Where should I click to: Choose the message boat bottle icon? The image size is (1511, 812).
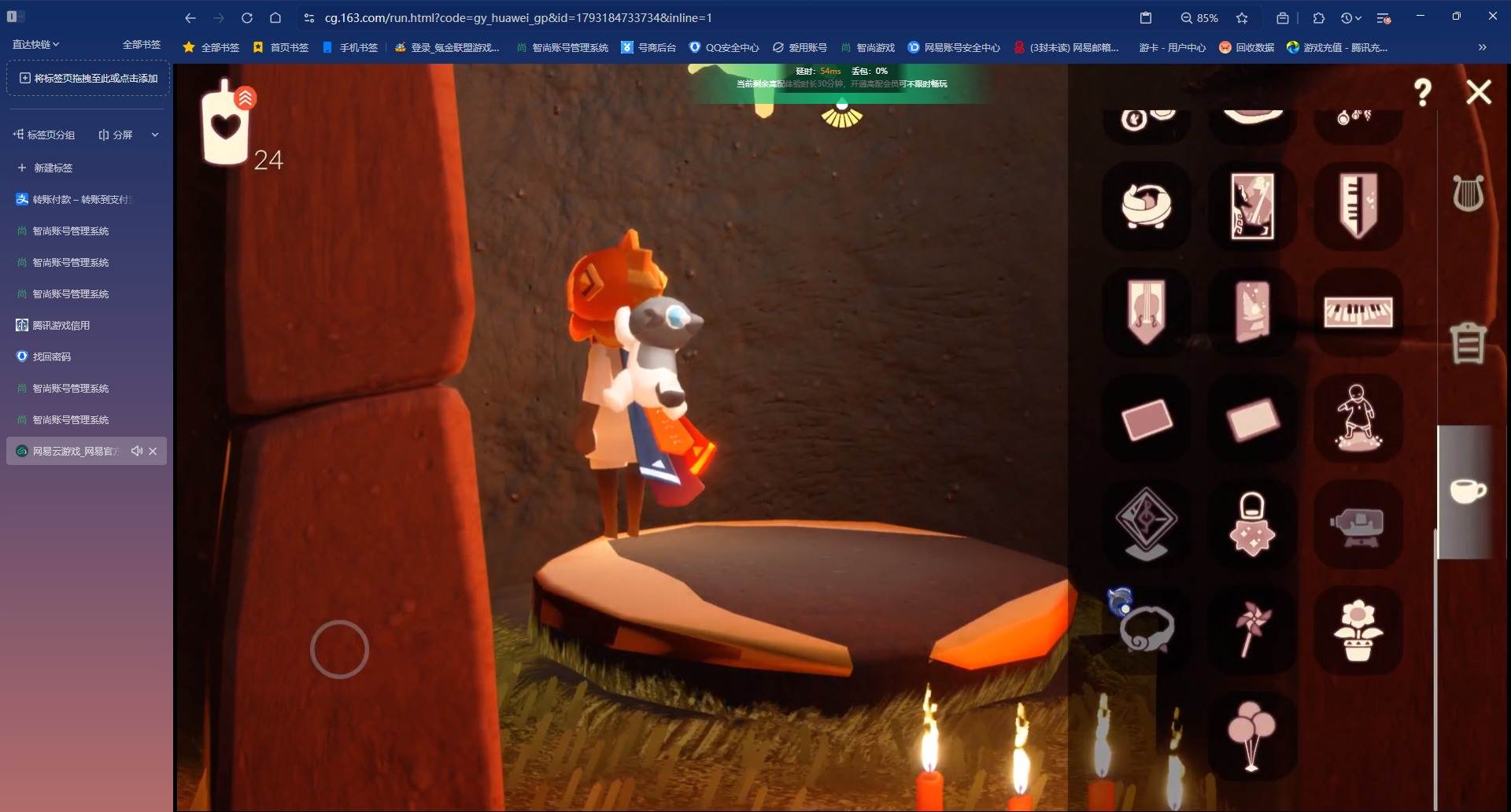[1358, 526]
